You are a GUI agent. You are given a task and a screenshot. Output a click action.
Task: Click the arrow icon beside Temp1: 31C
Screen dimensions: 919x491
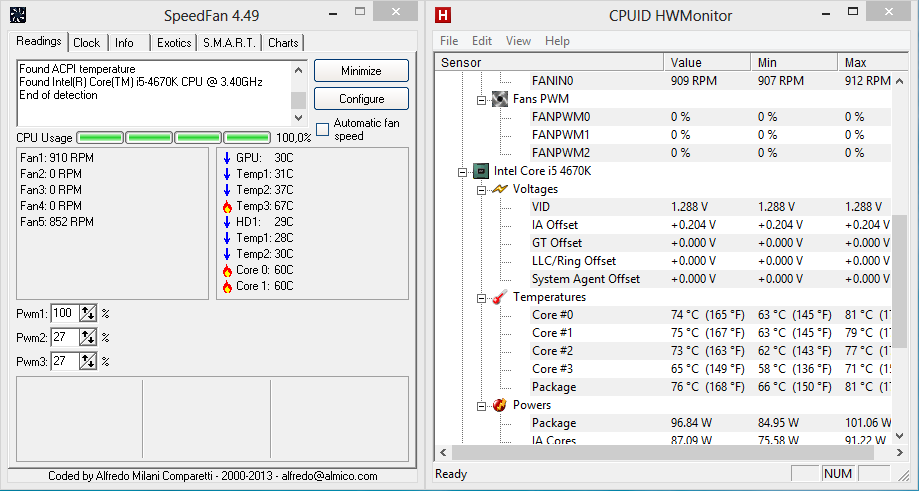[227, 174]
